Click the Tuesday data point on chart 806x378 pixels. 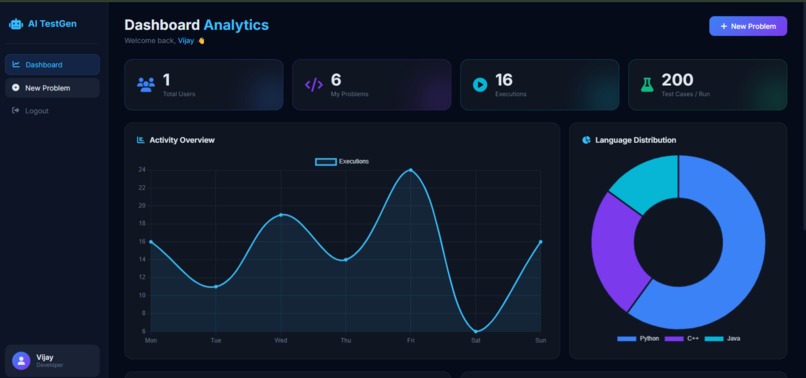215,286
